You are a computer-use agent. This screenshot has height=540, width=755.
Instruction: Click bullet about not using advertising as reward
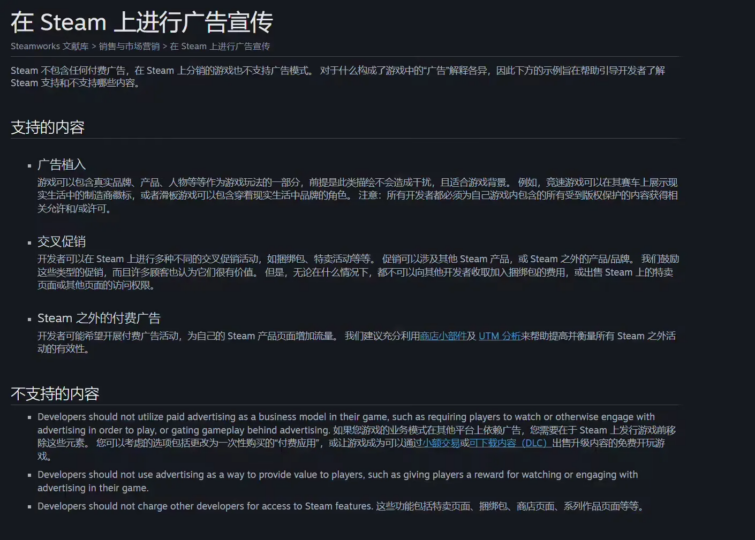pos(340,481)
